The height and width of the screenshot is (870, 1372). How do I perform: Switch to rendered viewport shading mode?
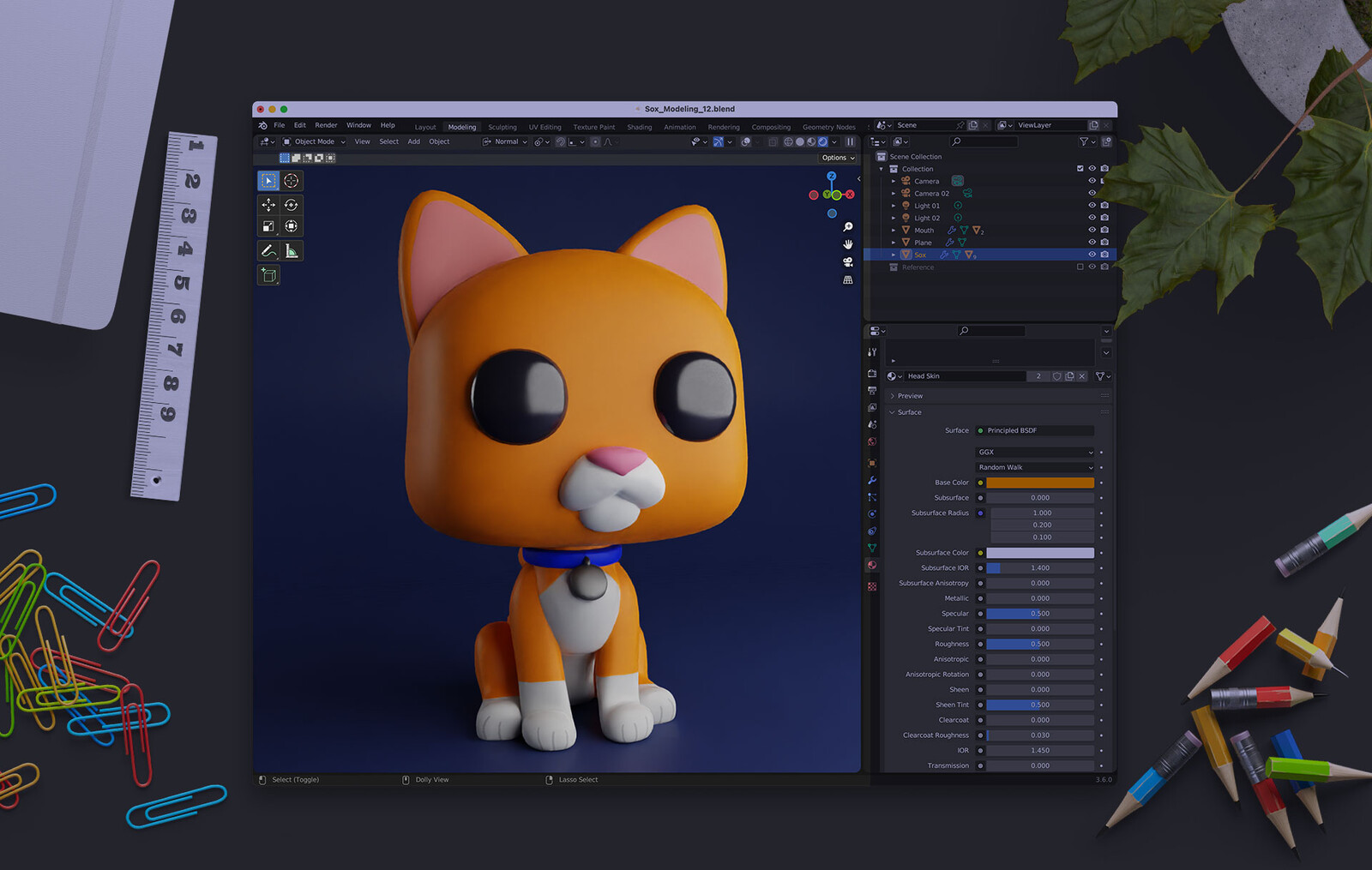pos(823,142)
